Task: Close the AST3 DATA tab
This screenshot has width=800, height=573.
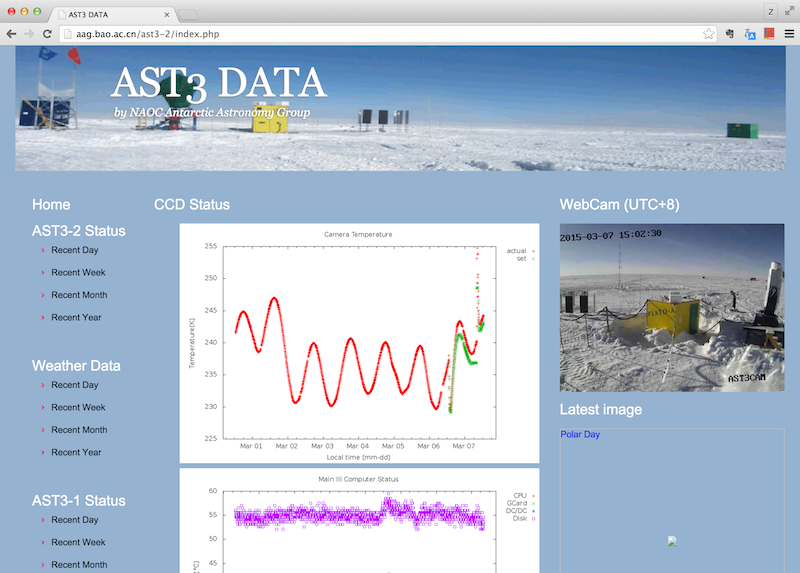Action: pyautogui.click(x=168, y=15)
